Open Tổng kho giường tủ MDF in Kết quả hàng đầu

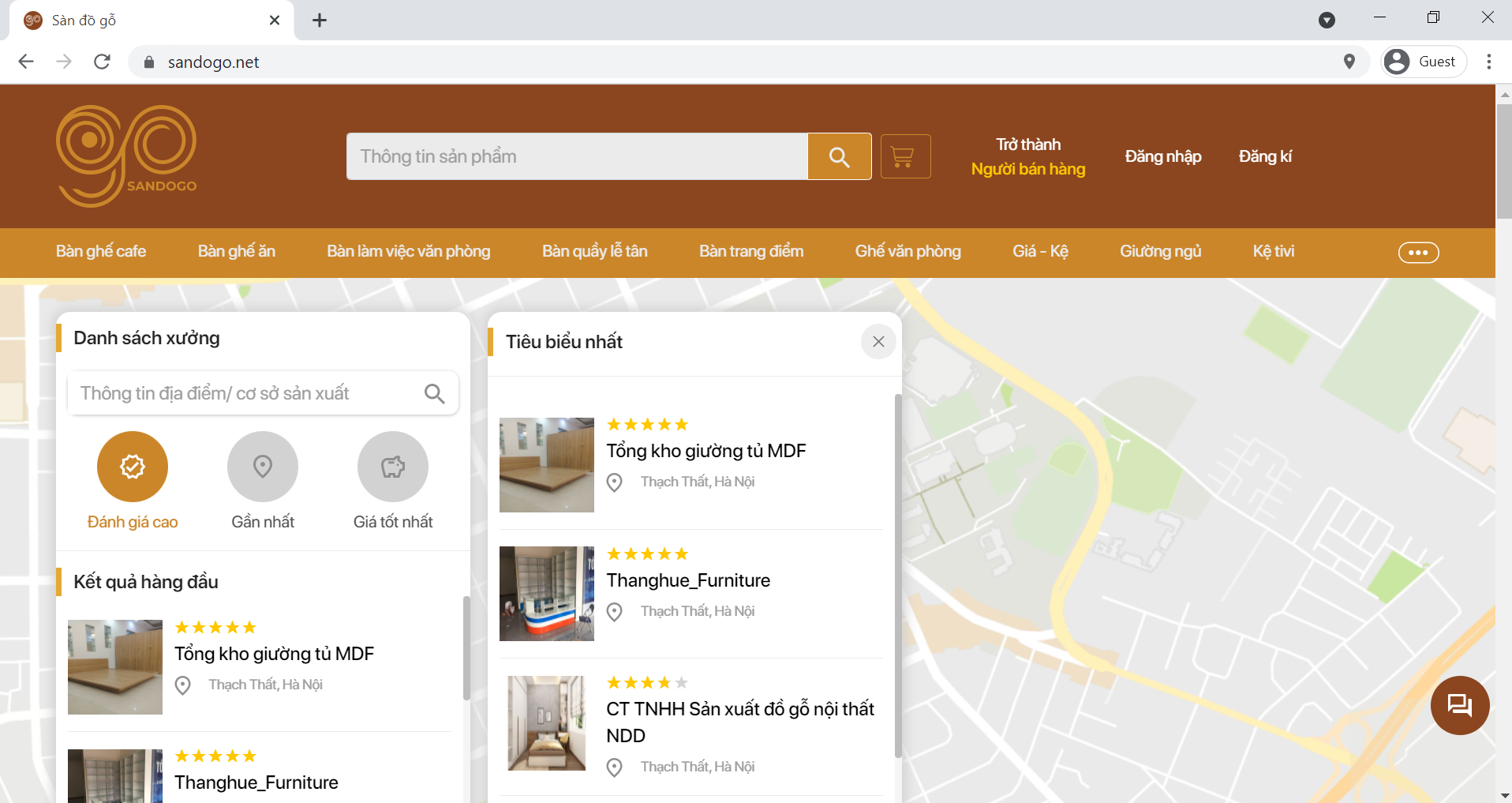coord(274,654)
